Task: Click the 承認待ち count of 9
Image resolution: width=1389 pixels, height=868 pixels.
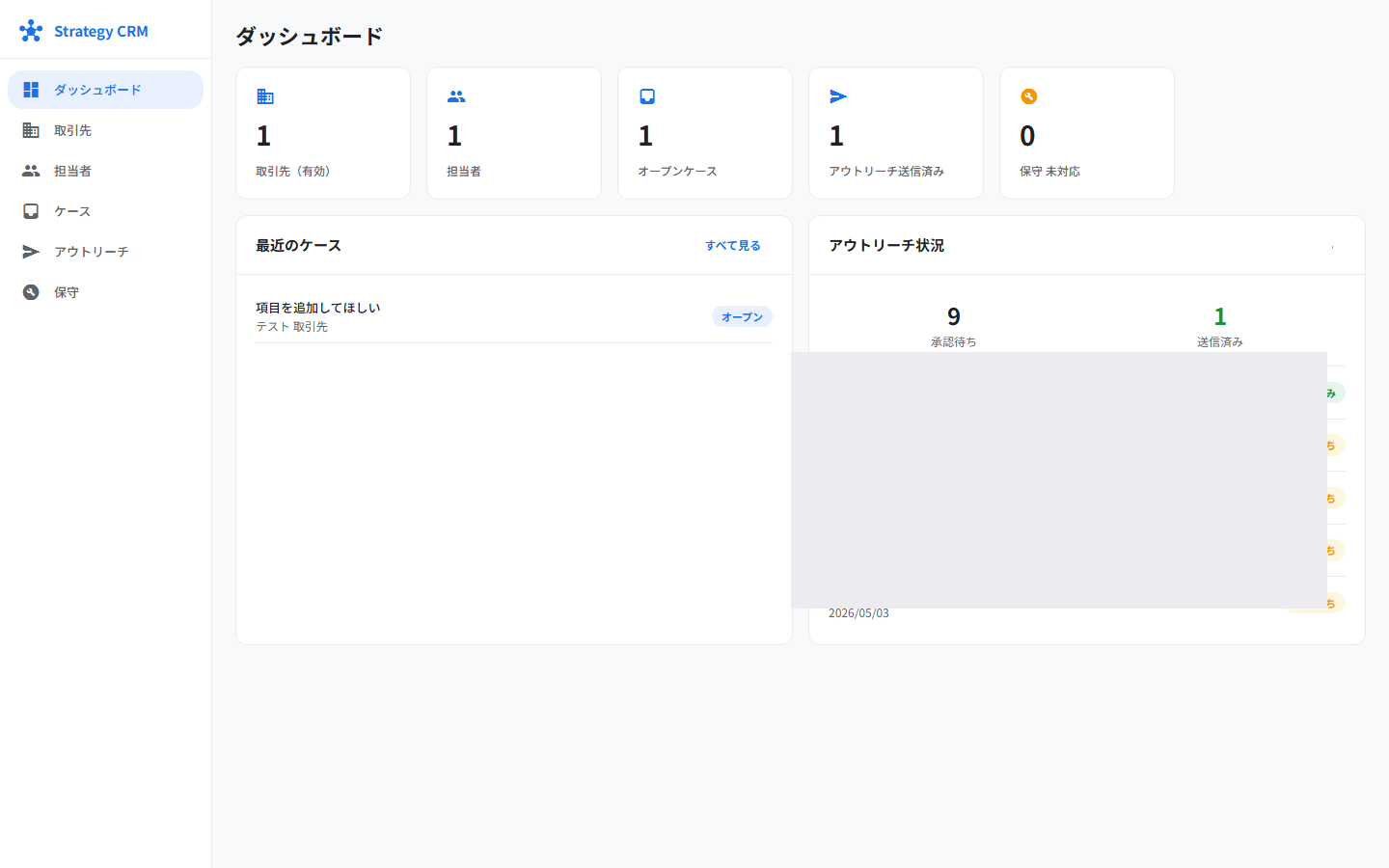Action: coord(954,316)
